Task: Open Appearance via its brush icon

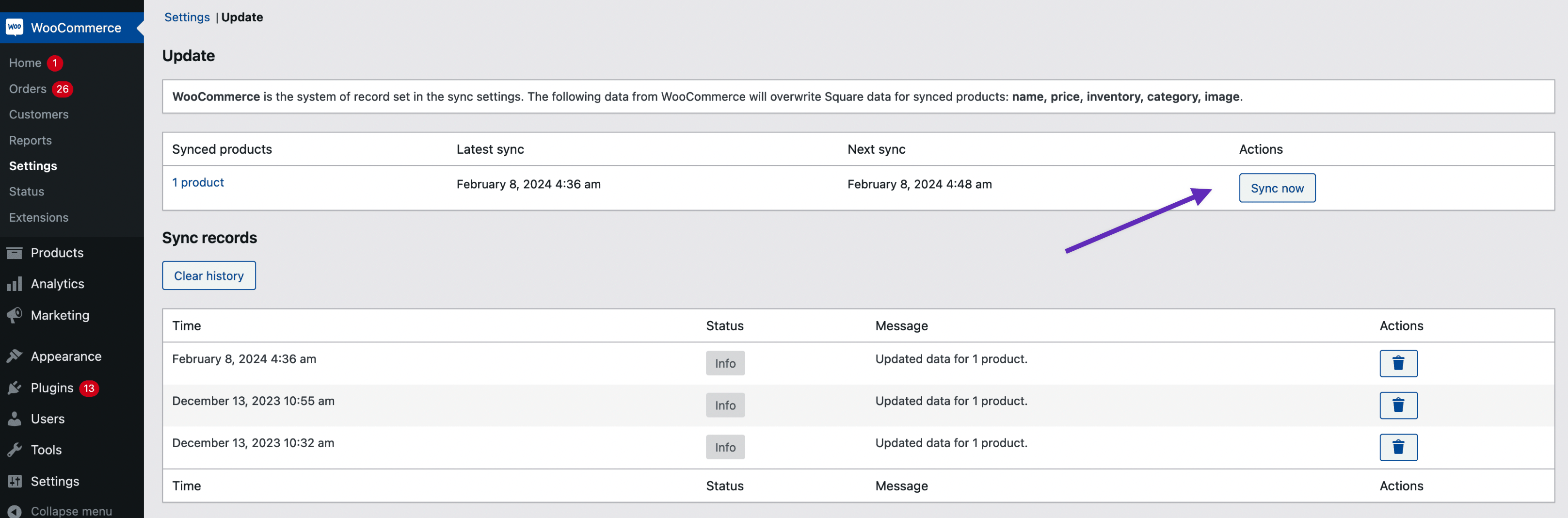Action: [x=14, y=356]
